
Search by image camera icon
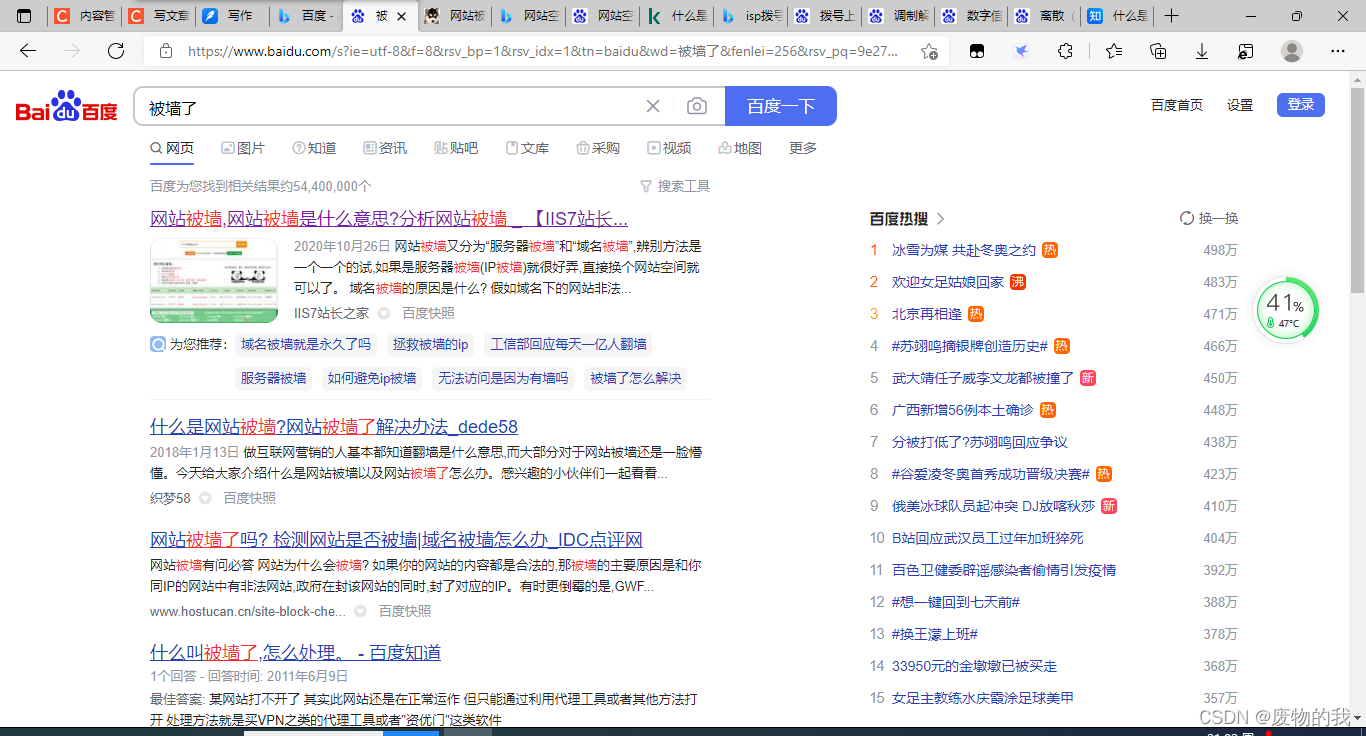click(697, 106)
